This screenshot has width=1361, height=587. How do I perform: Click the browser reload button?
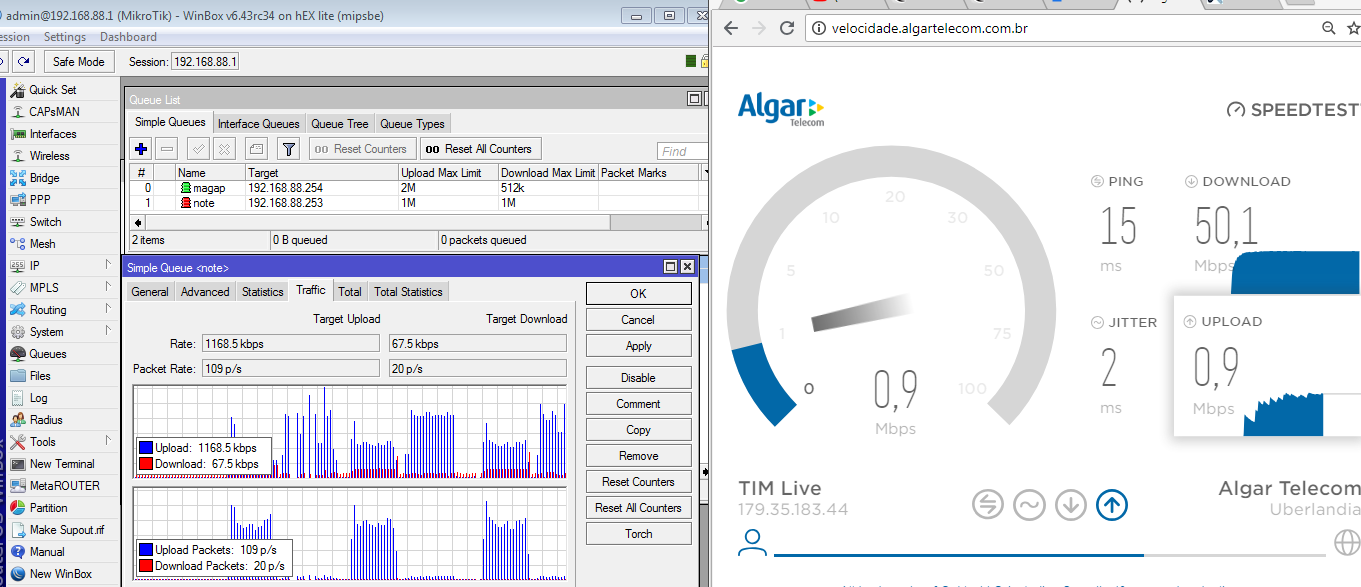point(787,28)
